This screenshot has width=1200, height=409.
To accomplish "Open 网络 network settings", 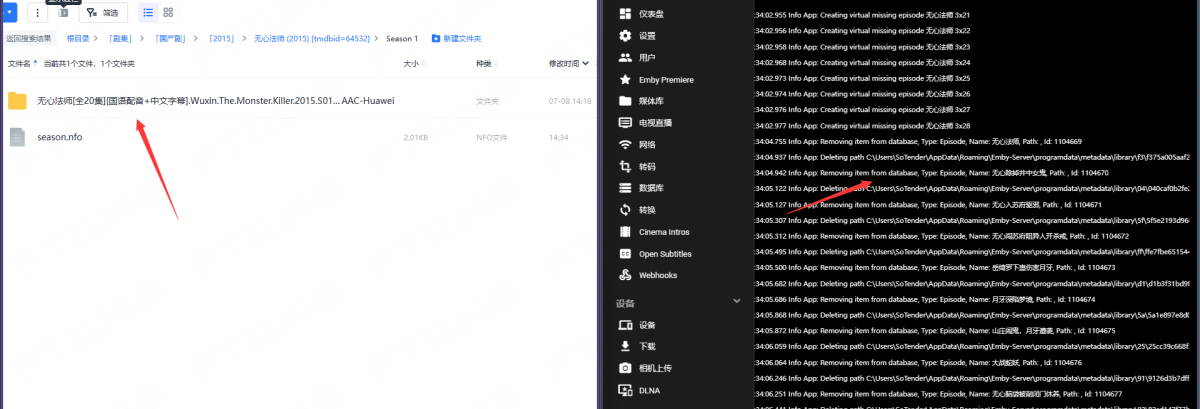I will (647, 144).
